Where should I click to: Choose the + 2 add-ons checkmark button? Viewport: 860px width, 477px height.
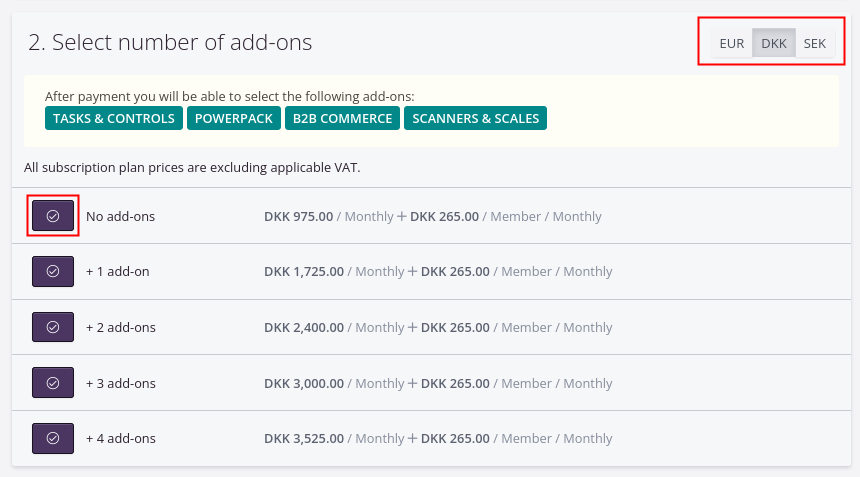53,327
